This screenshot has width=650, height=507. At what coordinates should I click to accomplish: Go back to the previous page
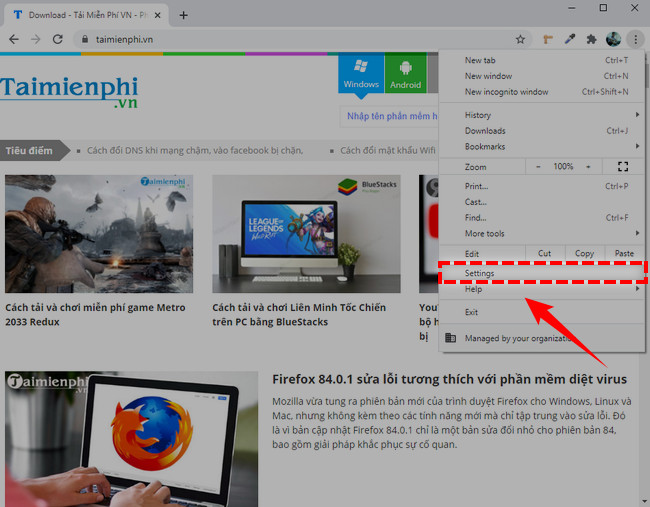[14, 39]
